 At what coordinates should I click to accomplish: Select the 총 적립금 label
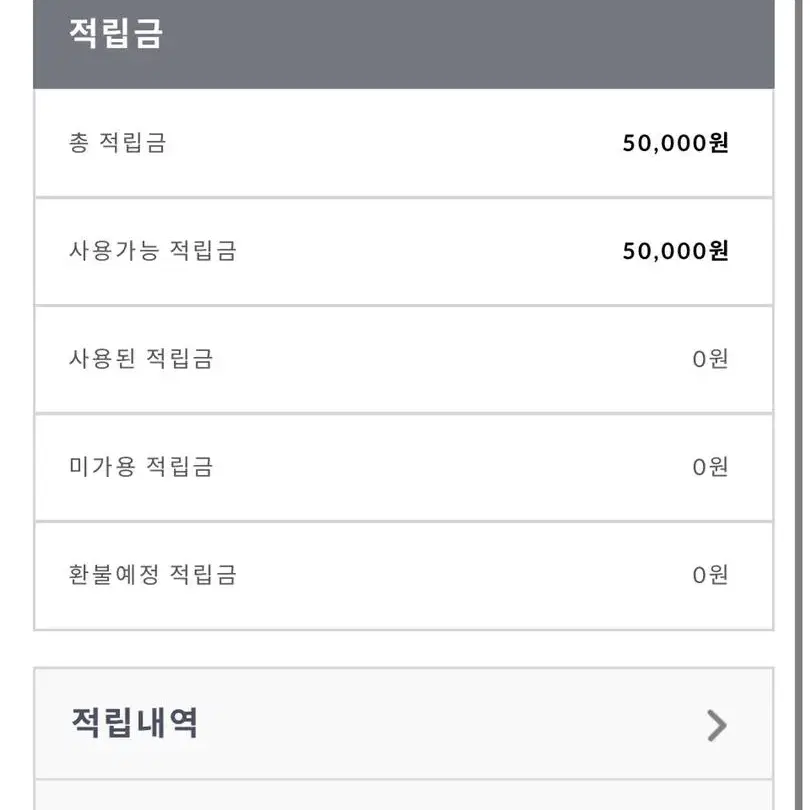tap(117, 143)
